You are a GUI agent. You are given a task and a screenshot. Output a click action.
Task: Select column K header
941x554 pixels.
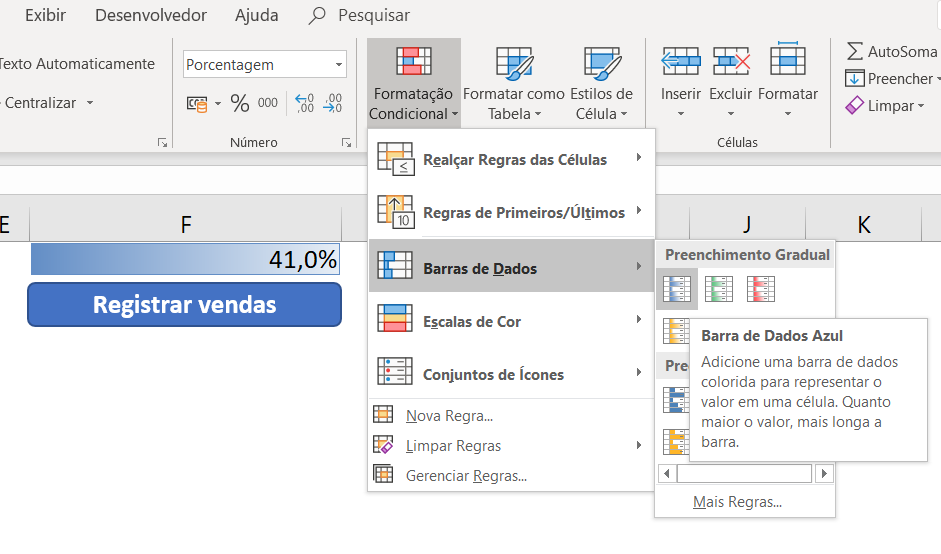pos(864,224)
